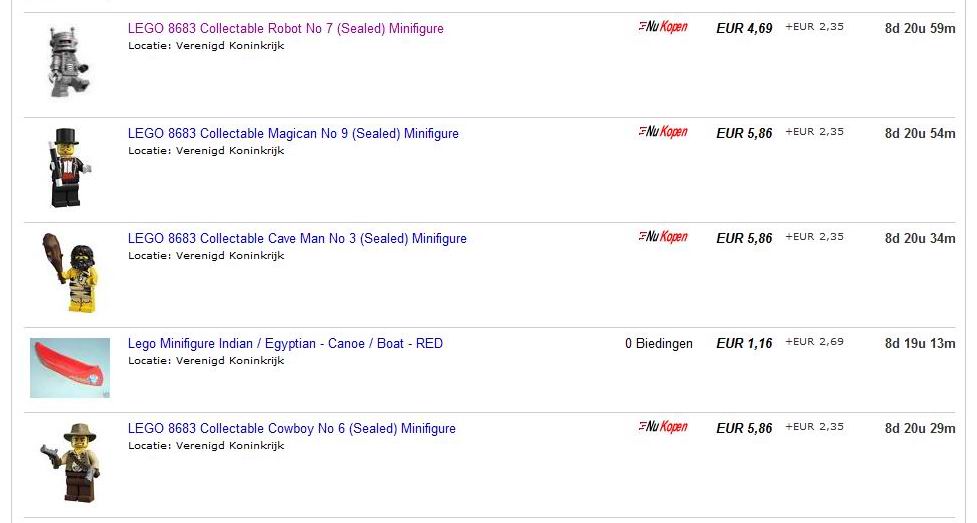
Task: Open the red canoe thumbnail
Action: 70,368
